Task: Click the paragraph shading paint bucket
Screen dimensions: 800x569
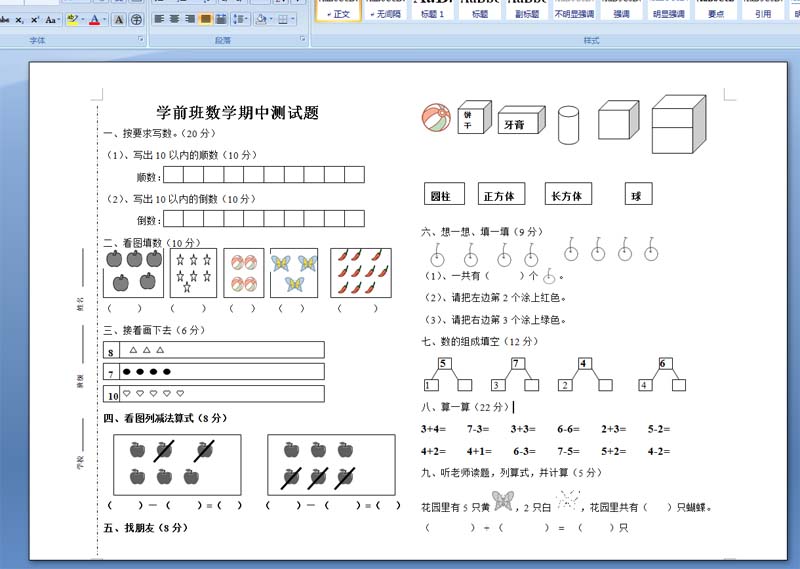Action: tap(261, 19)
